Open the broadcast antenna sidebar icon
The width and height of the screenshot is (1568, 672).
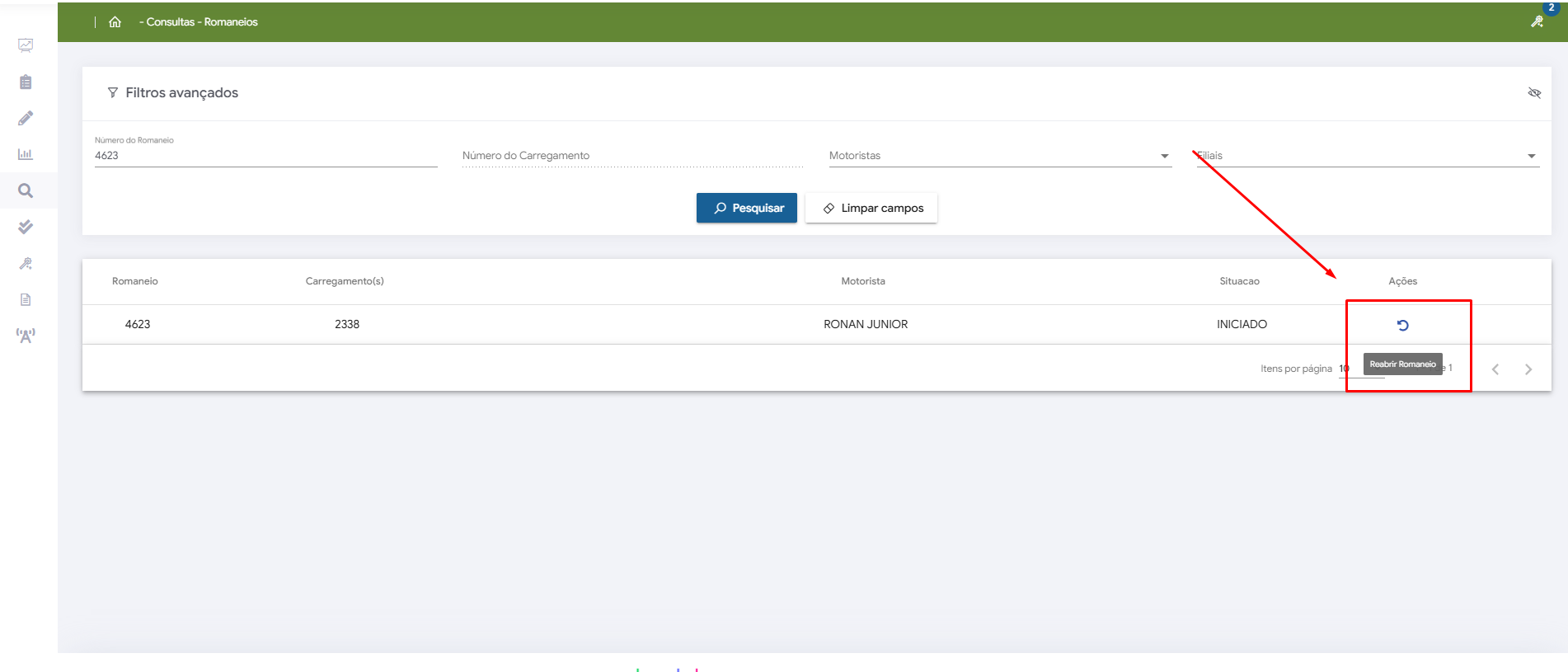pos(26,336)
